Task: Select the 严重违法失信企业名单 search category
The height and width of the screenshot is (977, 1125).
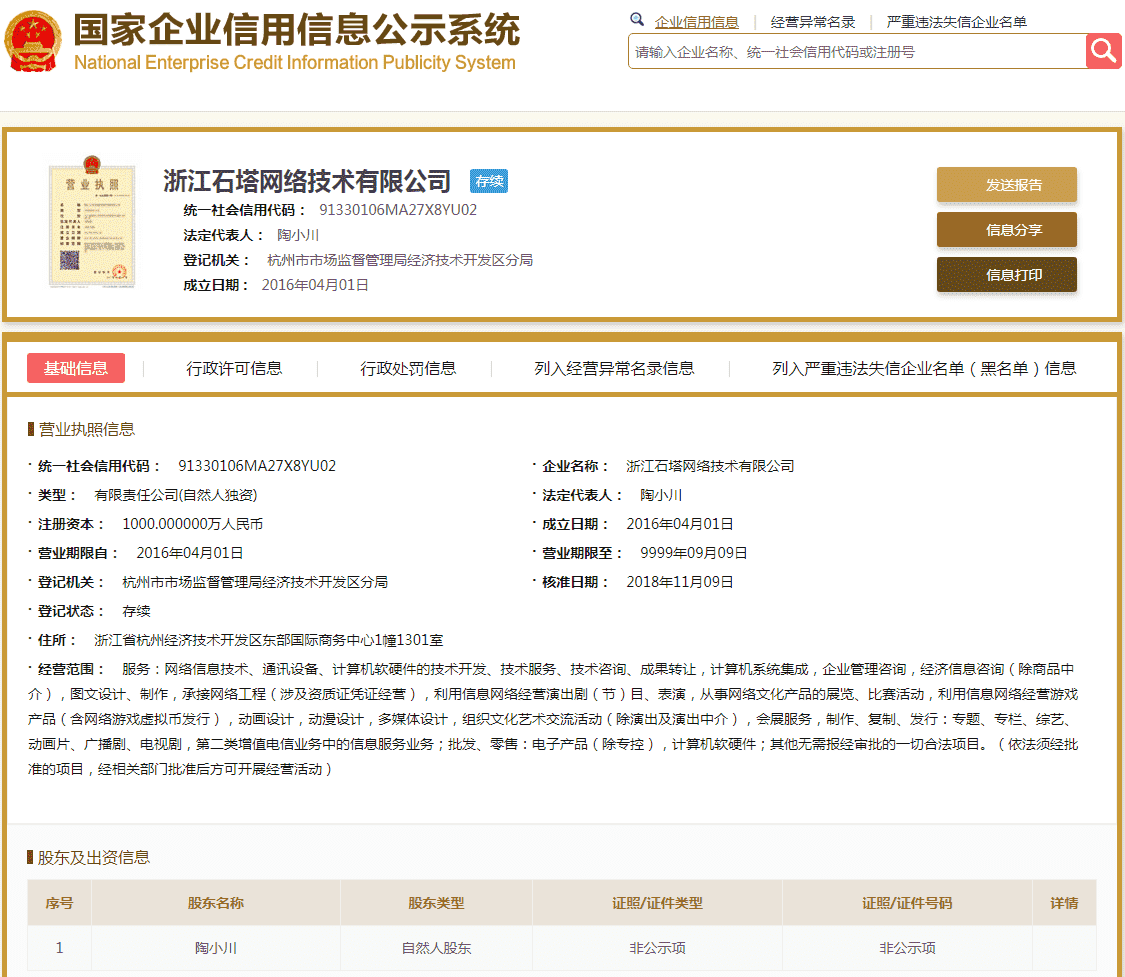Action: point(956,22)
